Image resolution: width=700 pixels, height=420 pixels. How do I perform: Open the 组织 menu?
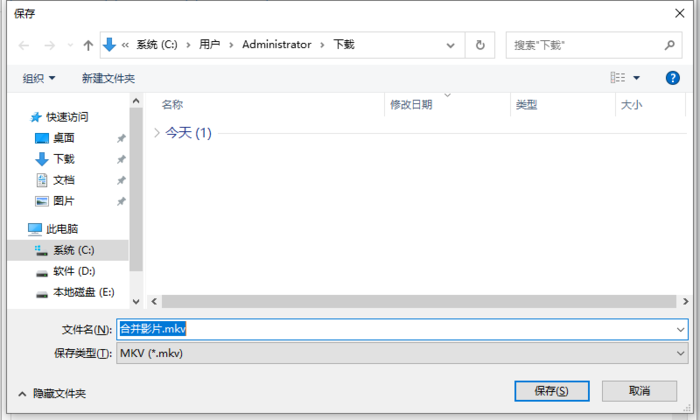(39, 78)
